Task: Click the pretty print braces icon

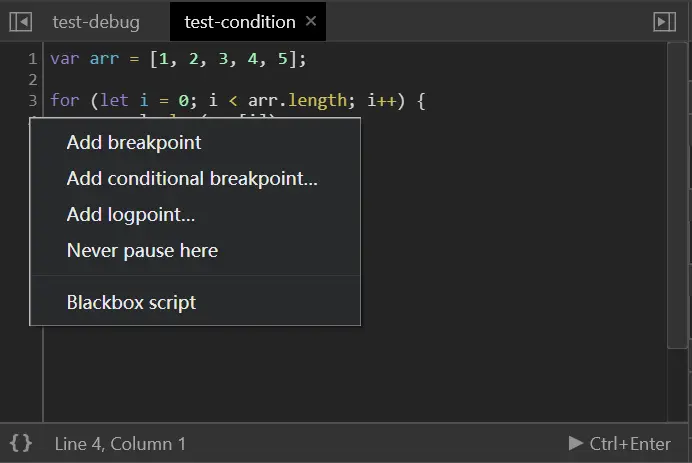Action: (21, 442)
